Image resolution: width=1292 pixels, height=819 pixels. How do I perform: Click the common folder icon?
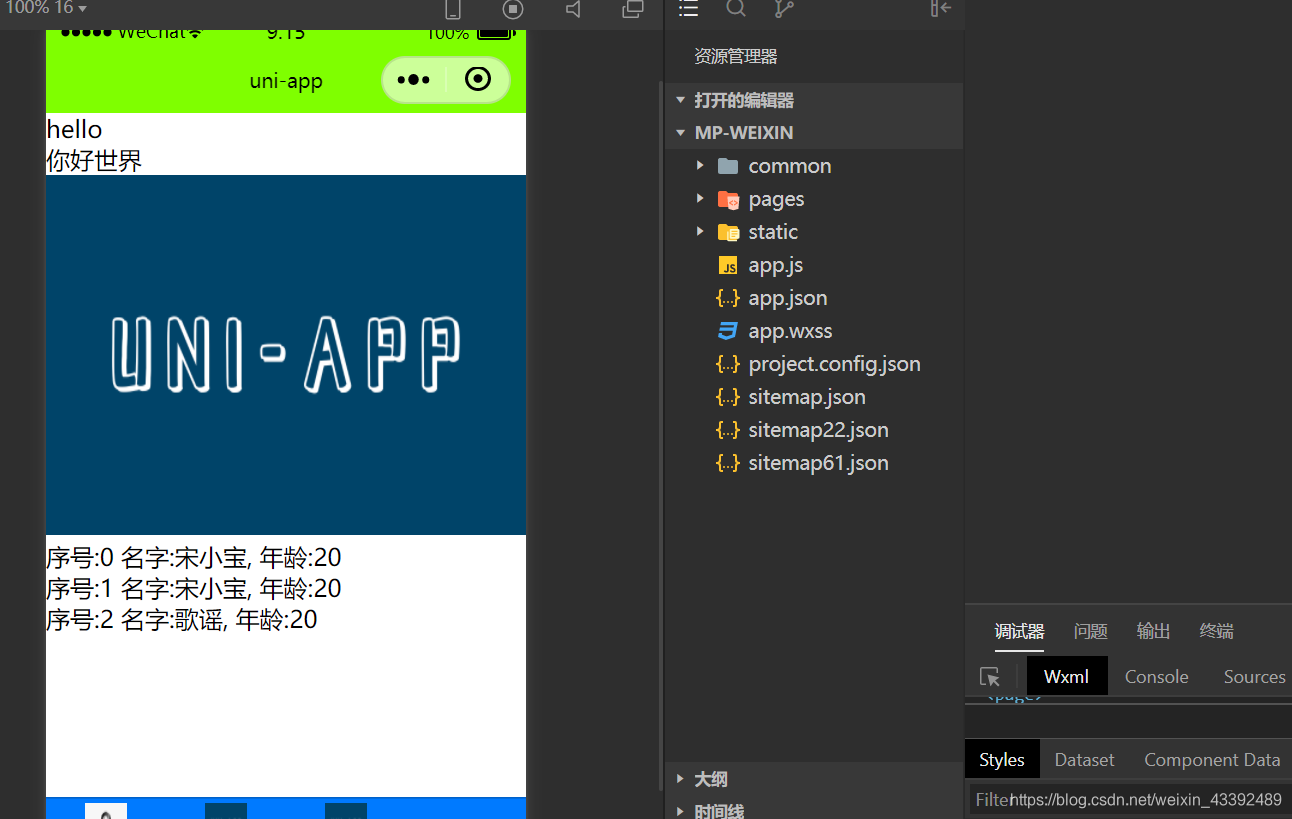[x=728, y=166]
